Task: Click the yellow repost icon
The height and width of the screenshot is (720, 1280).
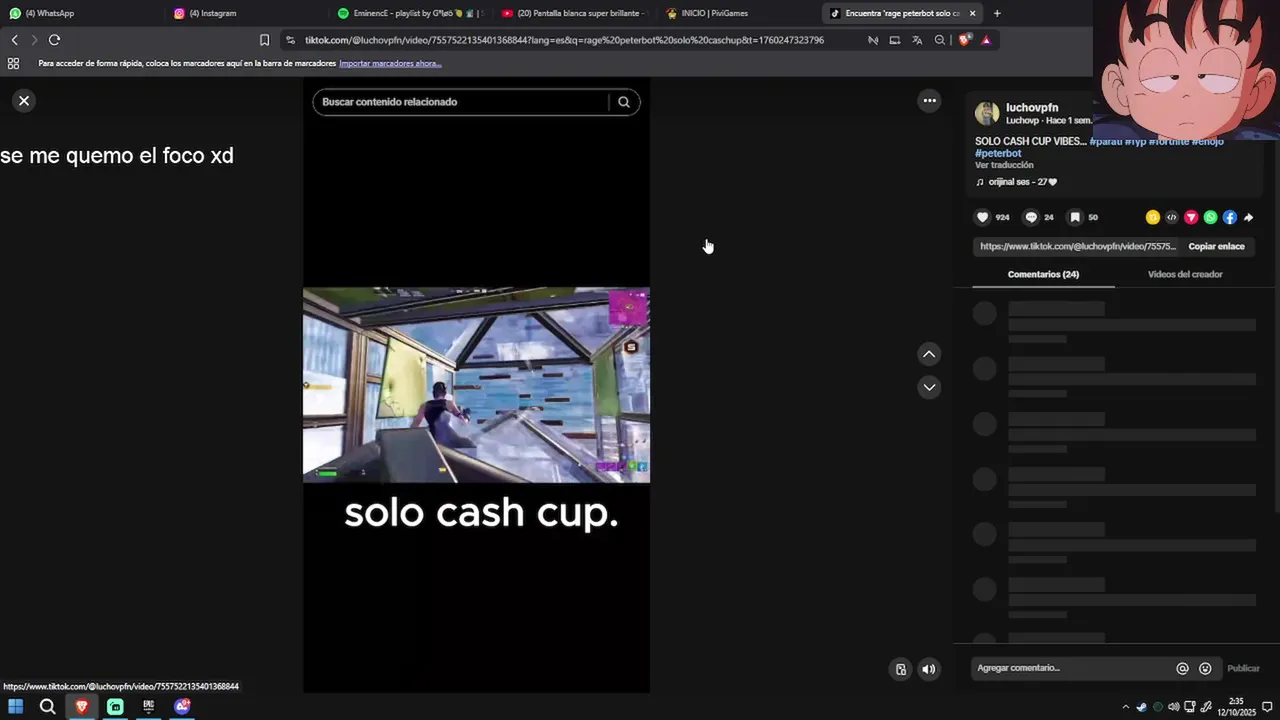Action: [1152, 217]
